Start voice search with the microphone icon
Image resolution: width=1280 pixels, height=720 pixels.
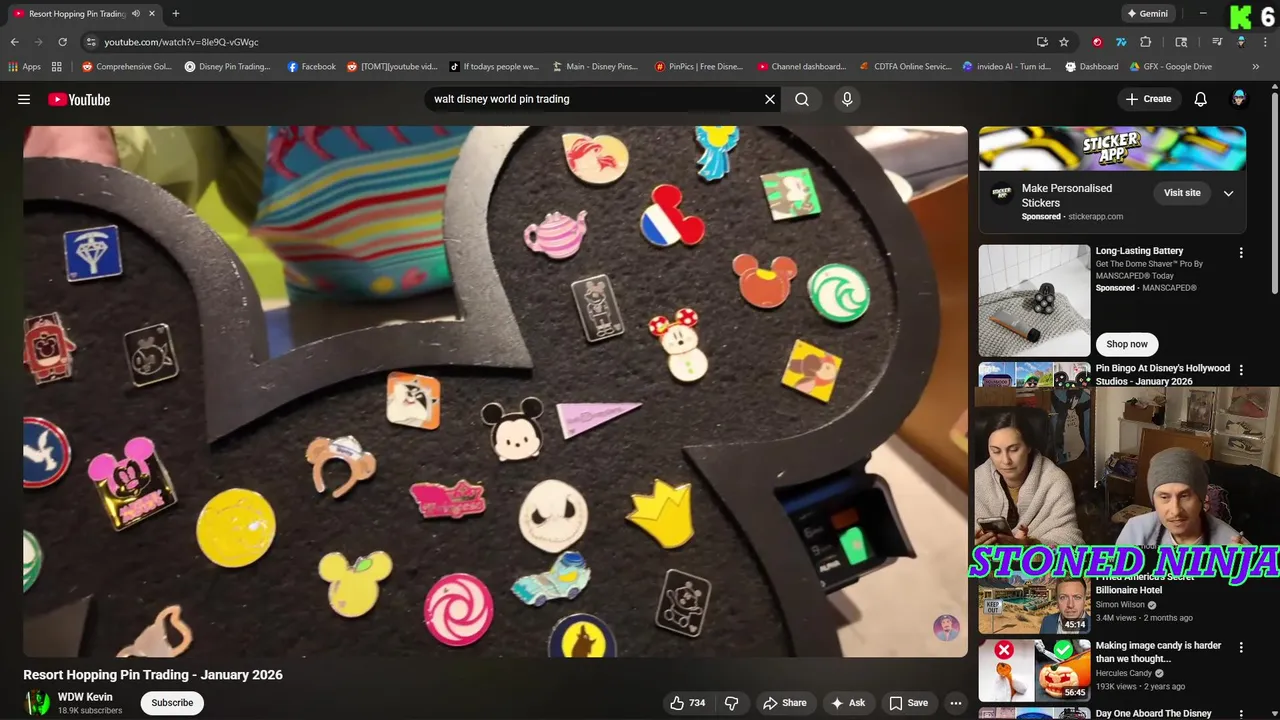[x=847, y=99]
